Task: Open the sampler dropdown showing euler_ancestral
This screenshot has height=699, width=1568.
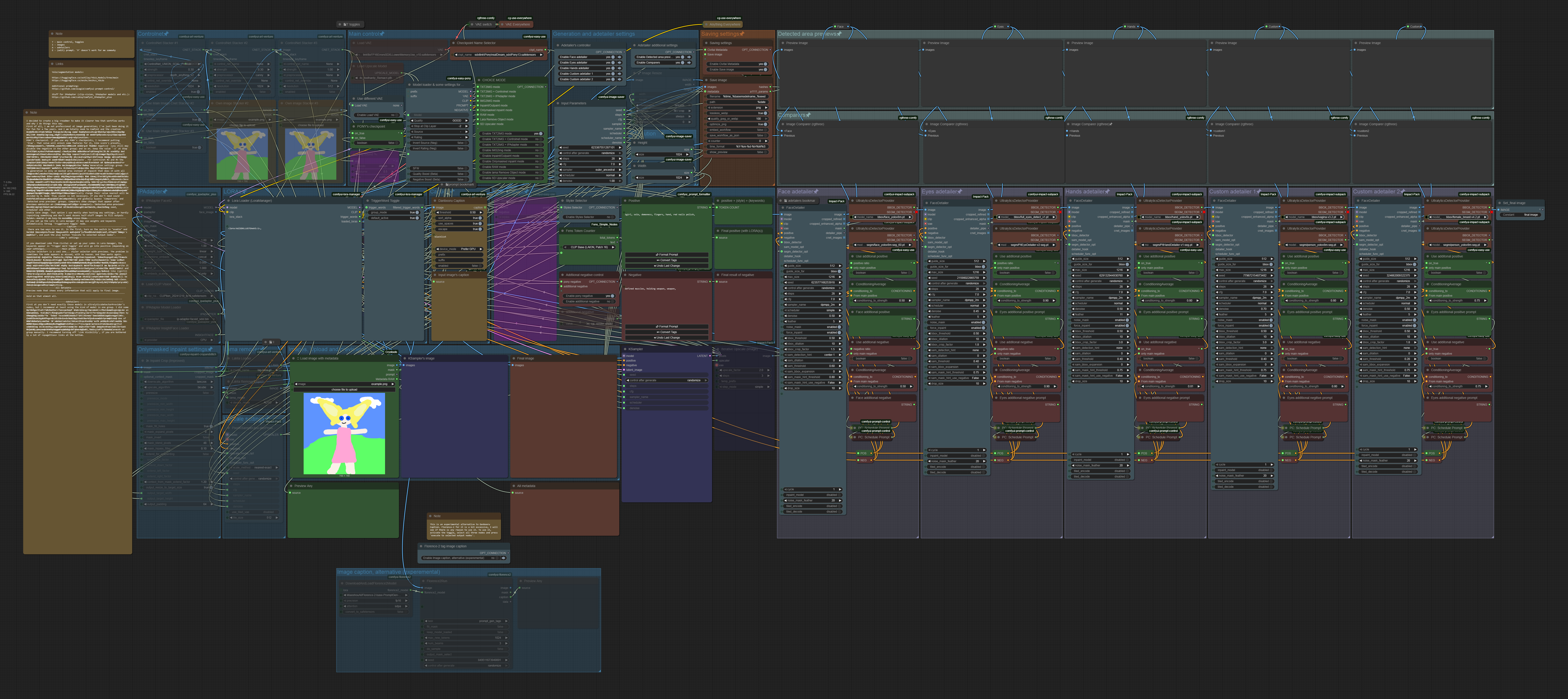Action: (590, 170)
